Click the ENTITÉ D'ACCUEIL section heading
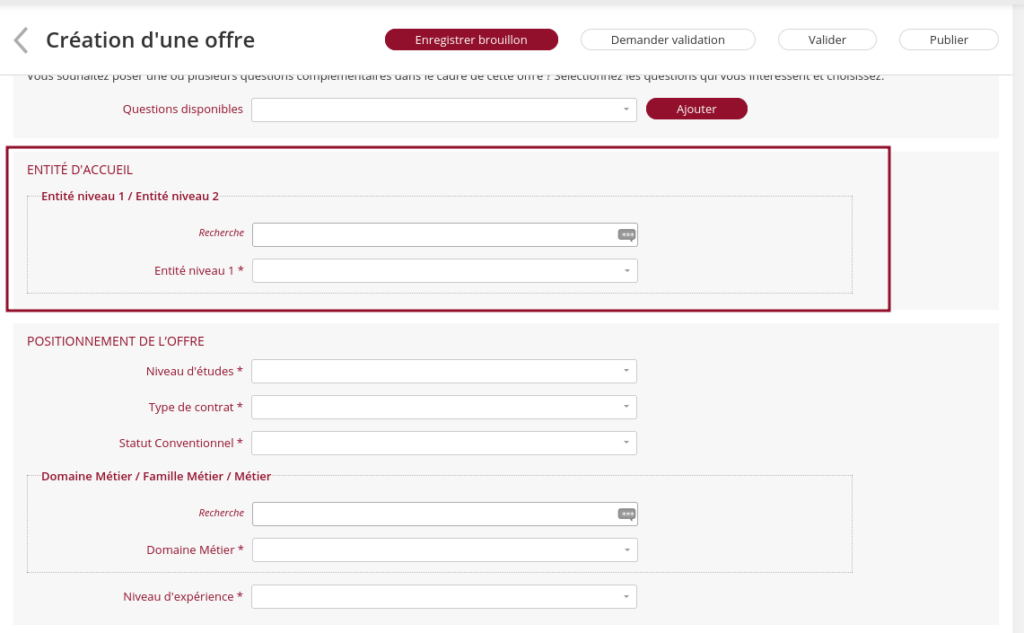 [x=79, y=170]
